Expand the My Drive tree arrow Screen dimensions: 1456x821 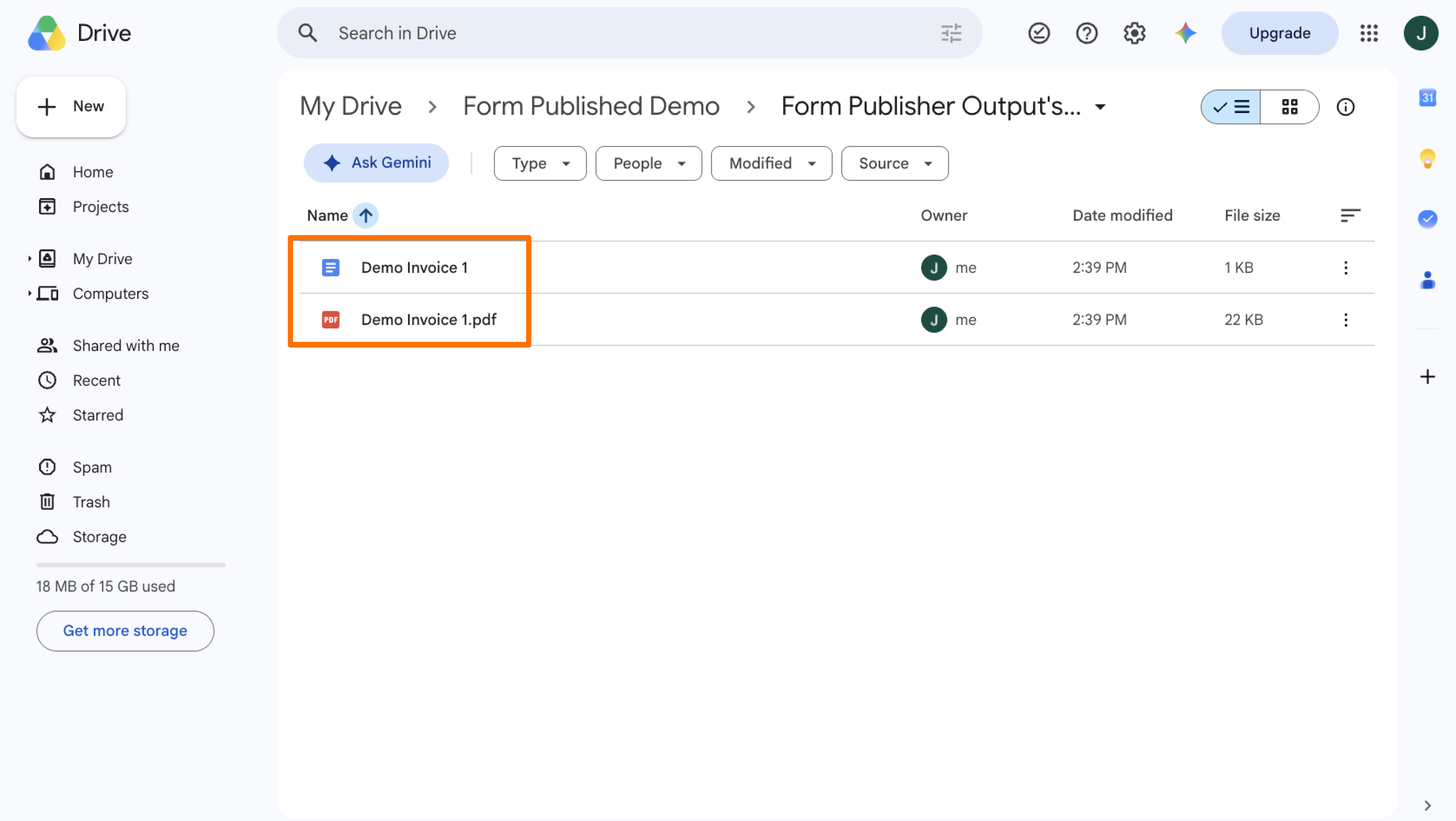tap(29, 259)
